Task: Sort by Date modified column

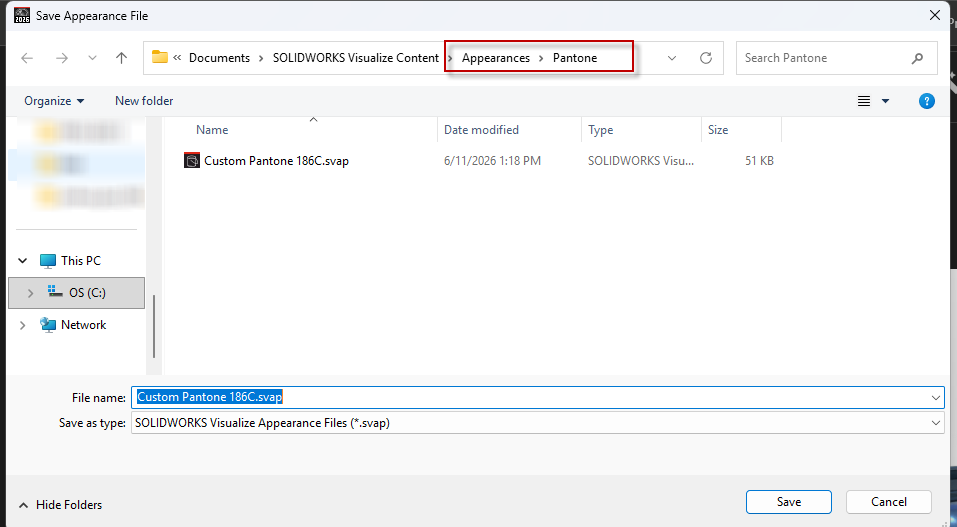Action: click(x=481, y=129)
